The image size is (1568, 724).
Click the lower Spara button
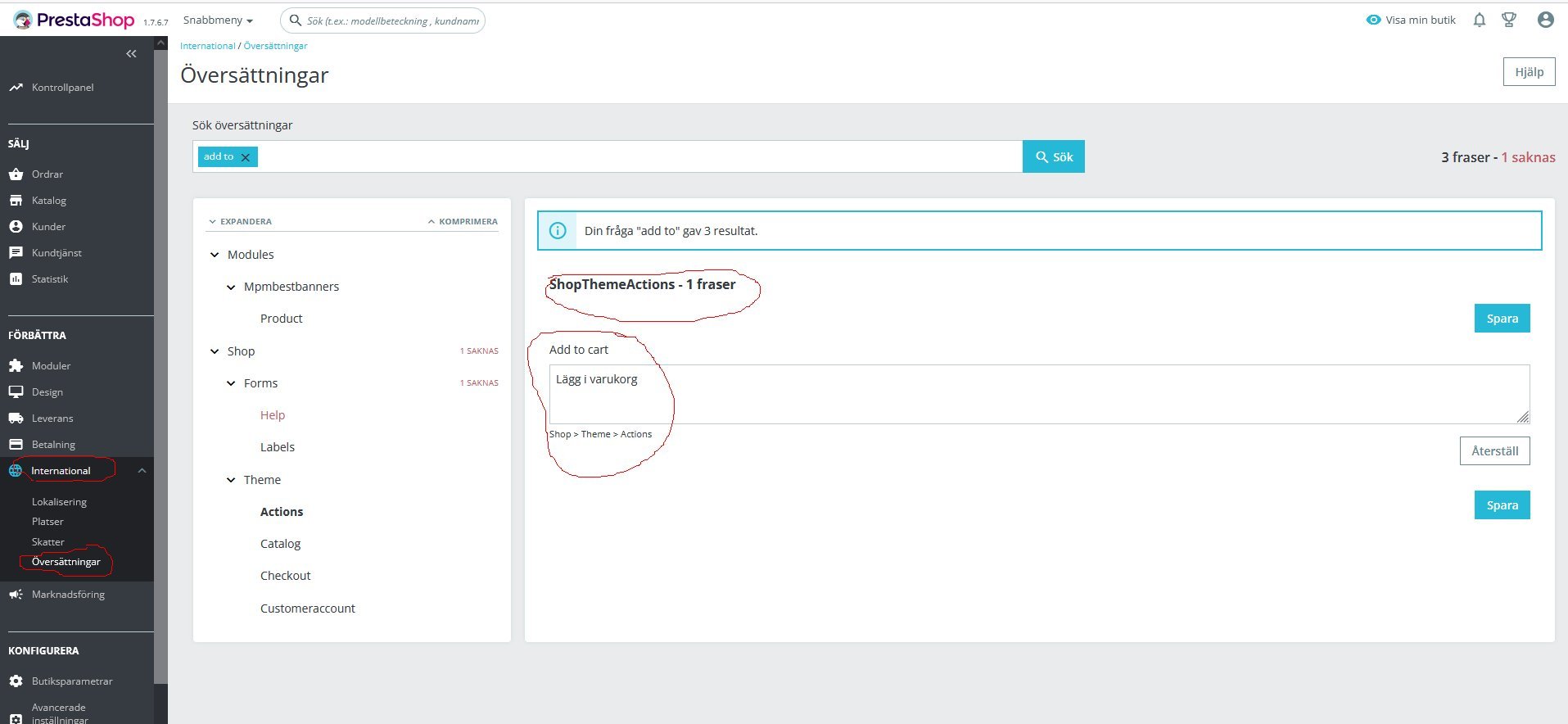[1502, 505]
